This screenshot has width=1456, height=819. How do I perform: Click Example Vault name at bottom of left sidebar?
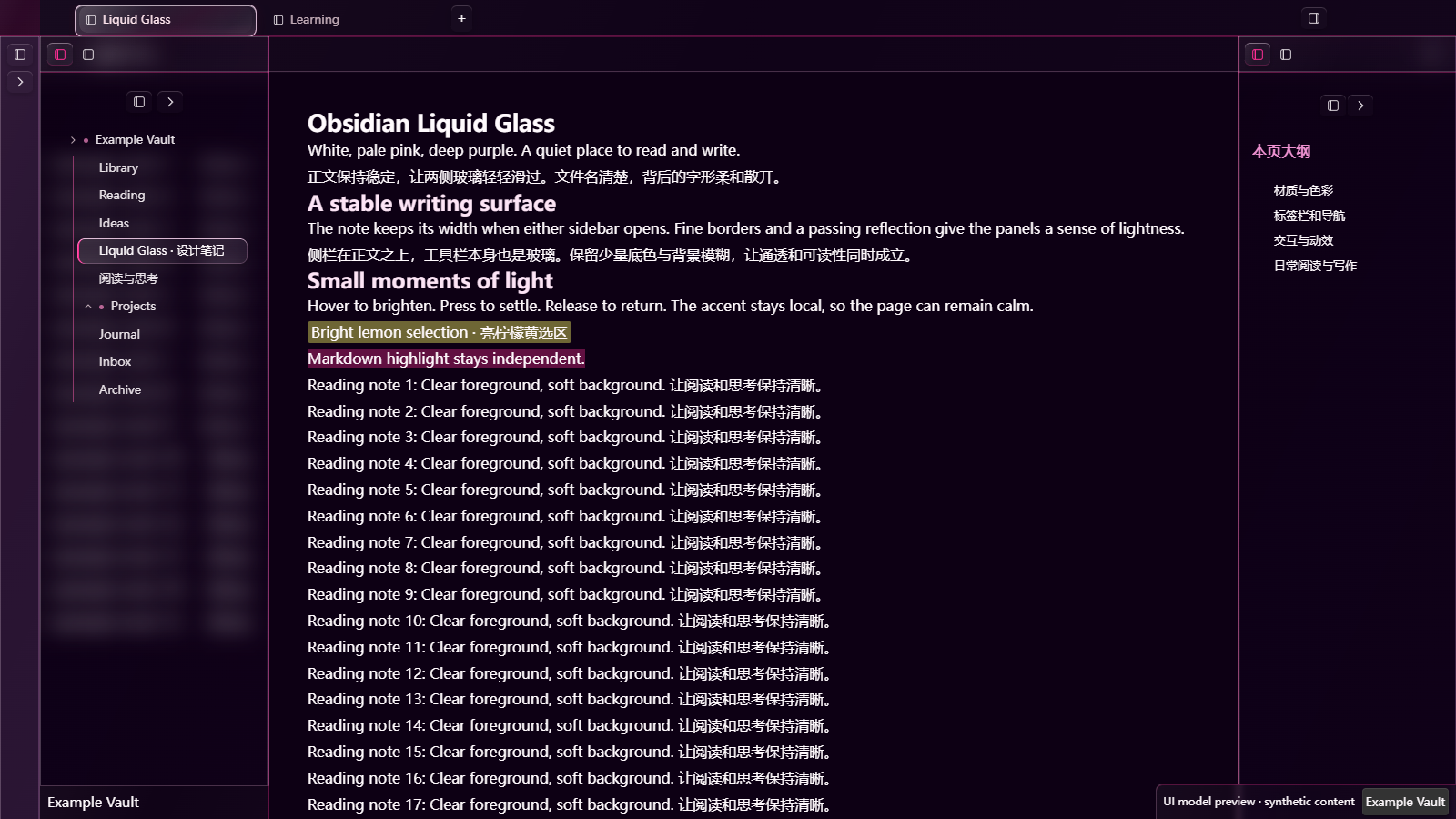[x=93, y=803]
